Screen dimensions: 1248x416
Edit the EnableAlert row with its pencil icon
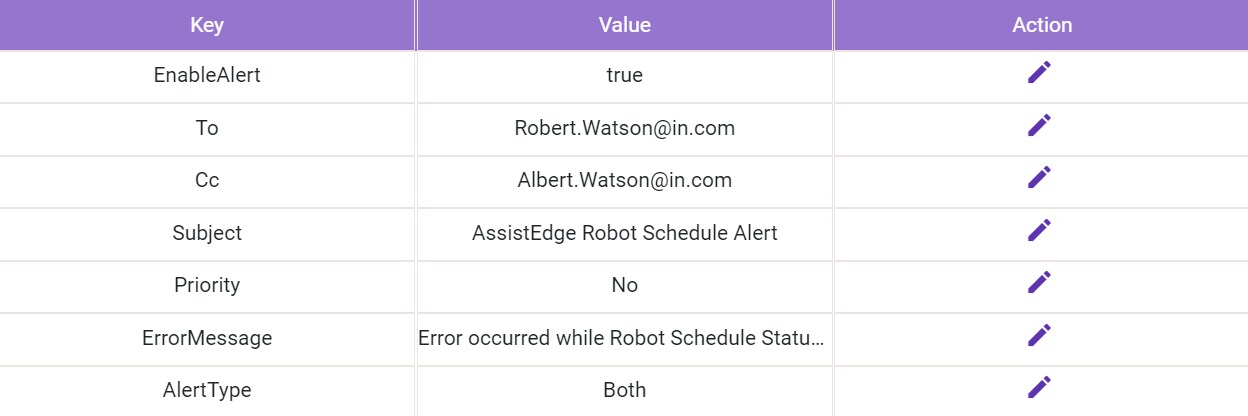click(x=1040, y=73)
